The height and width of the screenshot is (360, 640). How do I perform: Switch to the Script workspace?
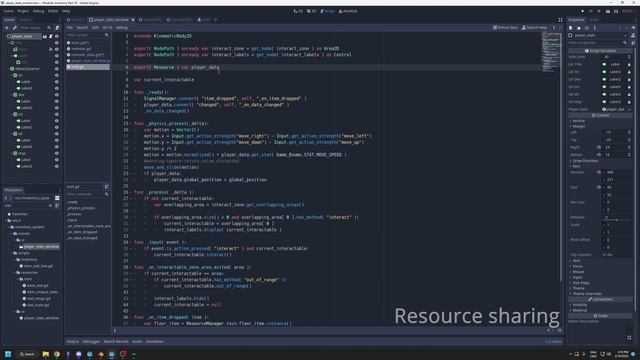(328, 11)
